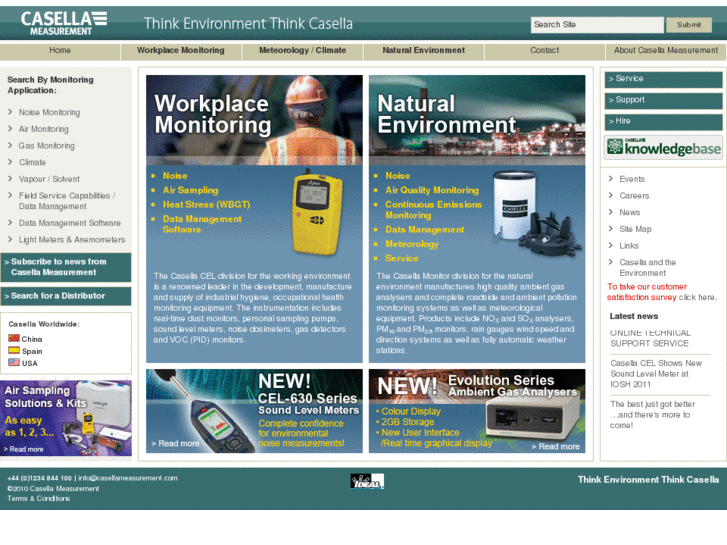Viewport: 727px width, 545px height.
Task: Open the Natural Environment banner heading
Action: coord(446,114)
